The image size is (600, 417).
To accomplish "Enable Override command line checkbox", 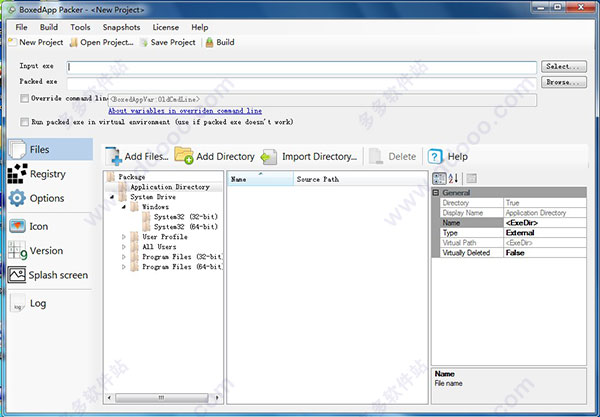I will [24, 98].
